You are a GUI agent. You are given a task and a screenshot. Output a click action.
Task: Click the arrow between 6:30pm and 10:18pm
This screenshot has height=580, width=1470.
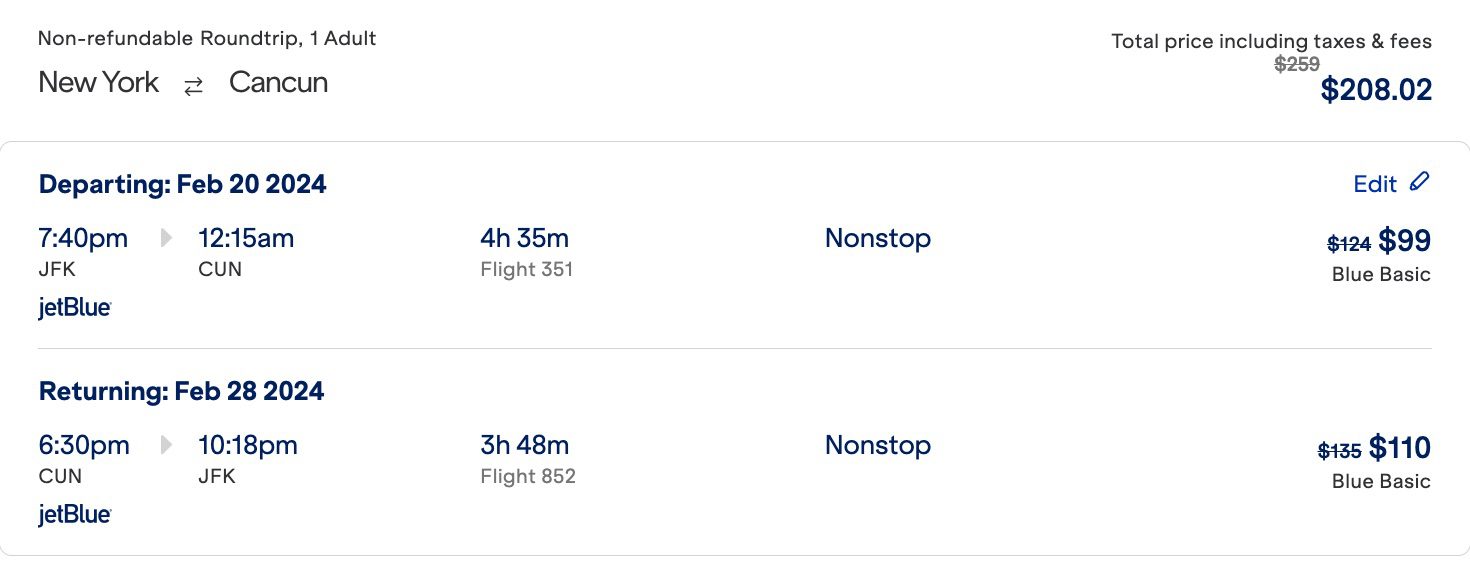165,445
